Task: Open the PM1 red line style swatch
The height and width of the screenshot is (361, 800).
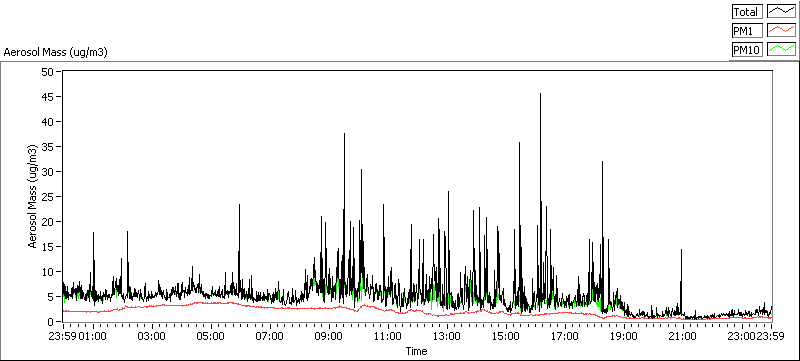Action: click(x=782, y=30)
